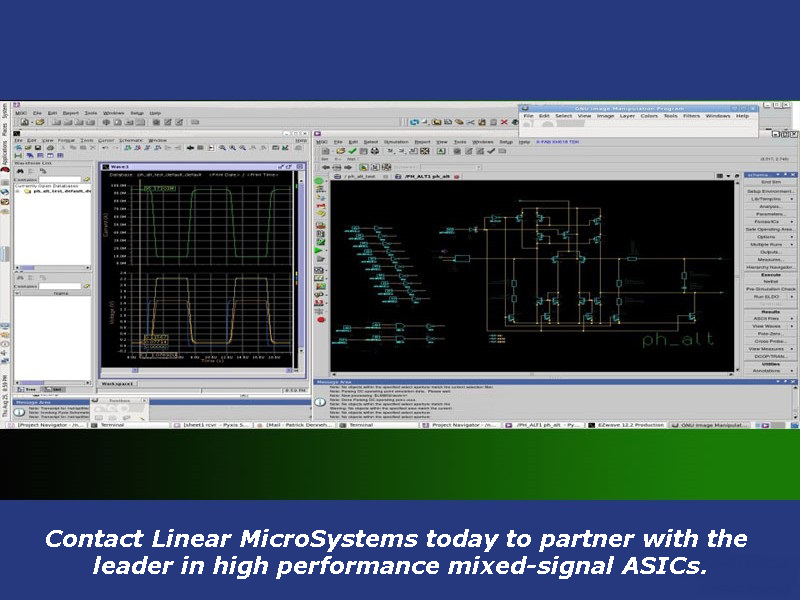Click the green checkmark icon in schematic toolbar

(x=352, y=151)
